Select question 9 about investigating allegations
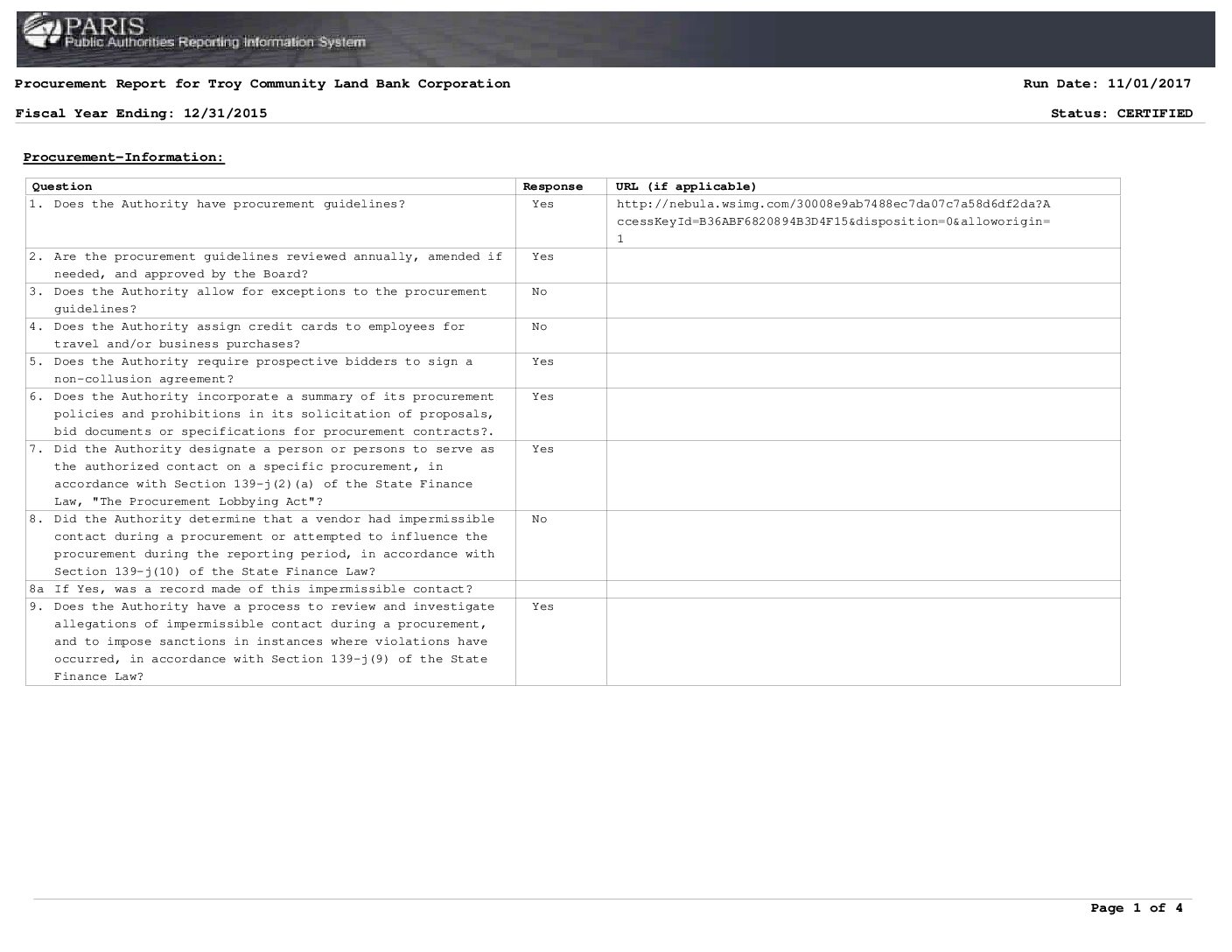 click(x=262, y=641)
